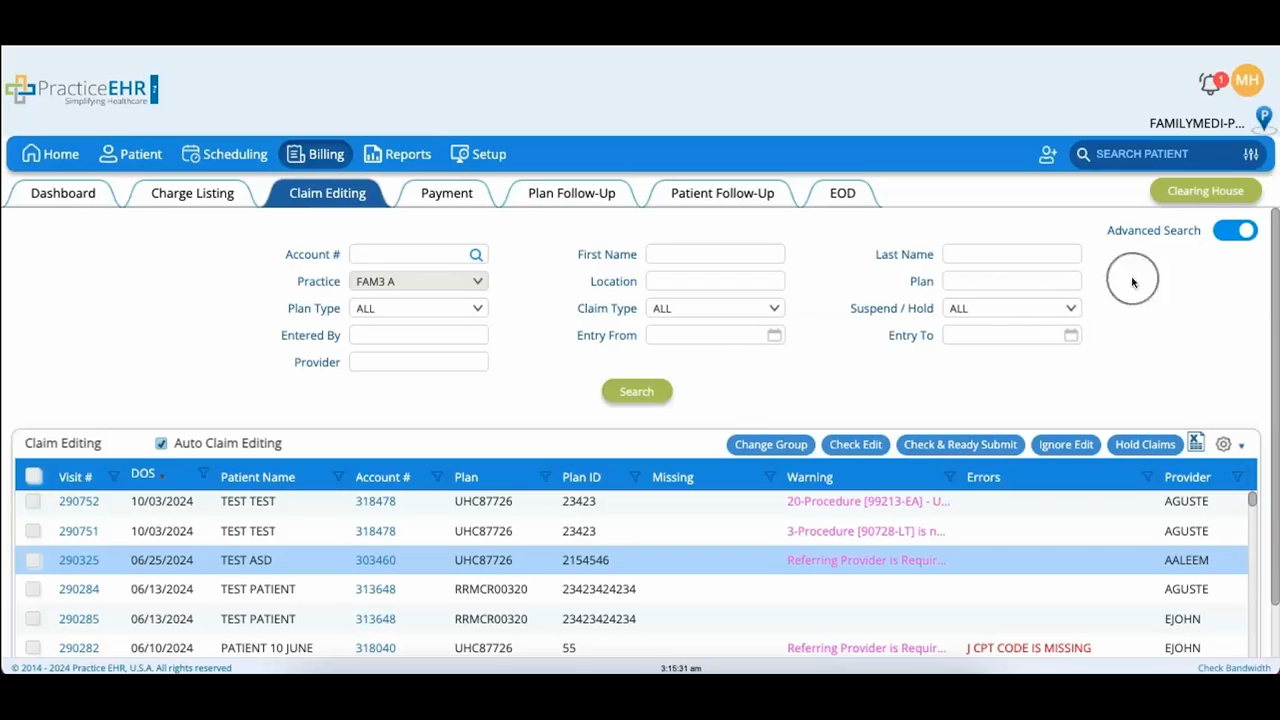Click the add patient icon
This screenshot has height=720, width=1280.
1048,154
